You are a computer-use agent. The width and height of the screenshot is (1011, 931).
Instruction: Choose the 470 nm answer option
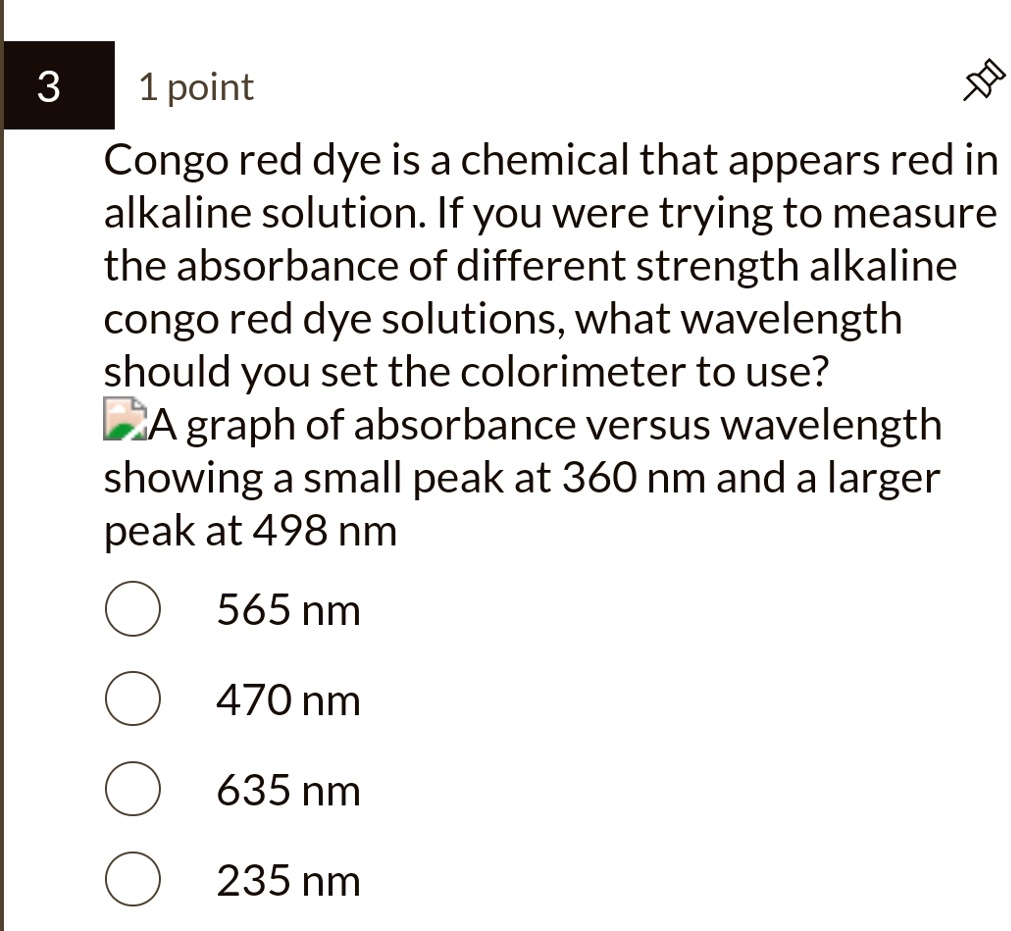pyautogui.click(x=132, y=698)
